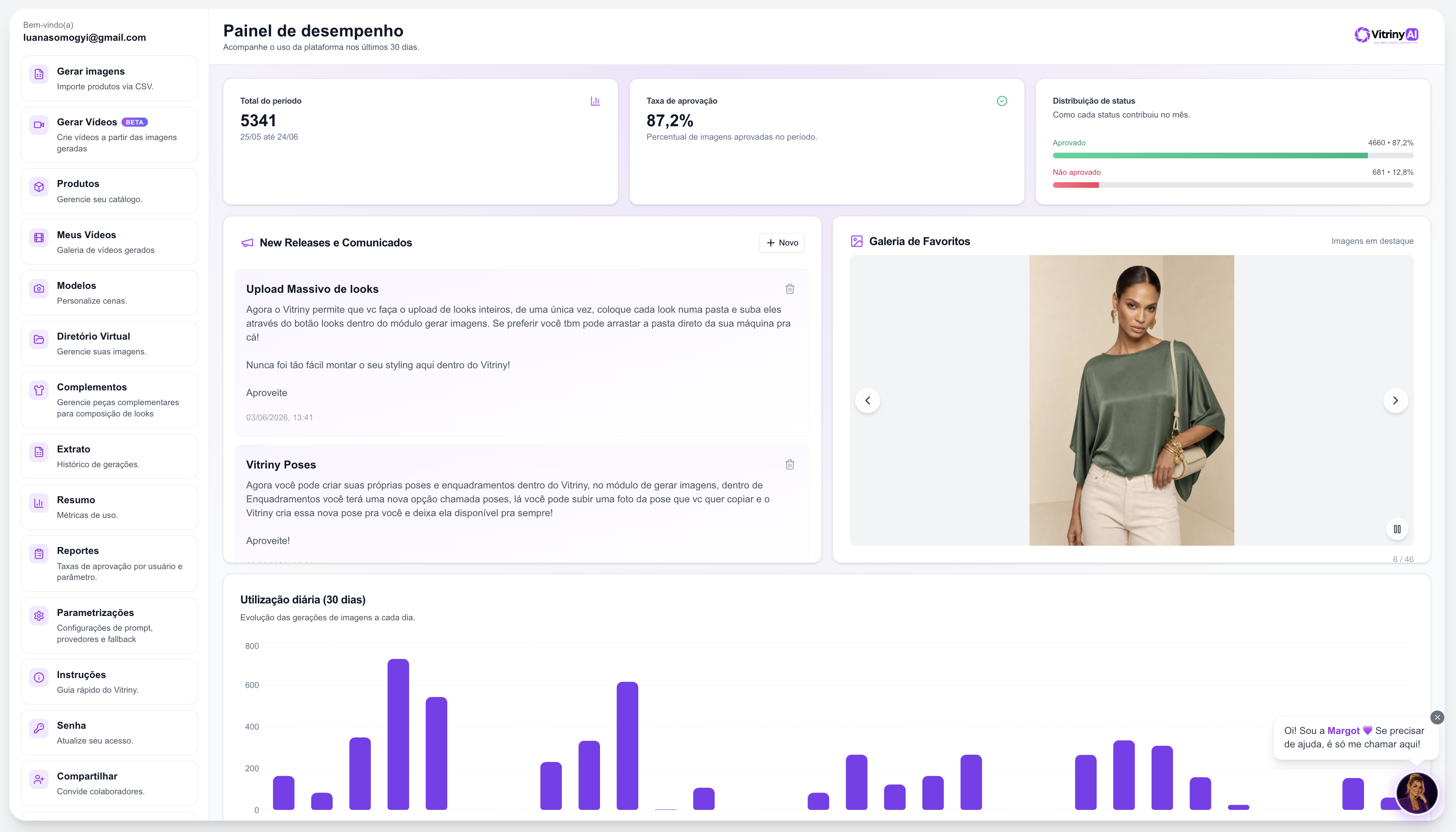Click the '4660 • 87,2%' status value
This screenshot has width=1456, height=832.
click(1390, 143)
